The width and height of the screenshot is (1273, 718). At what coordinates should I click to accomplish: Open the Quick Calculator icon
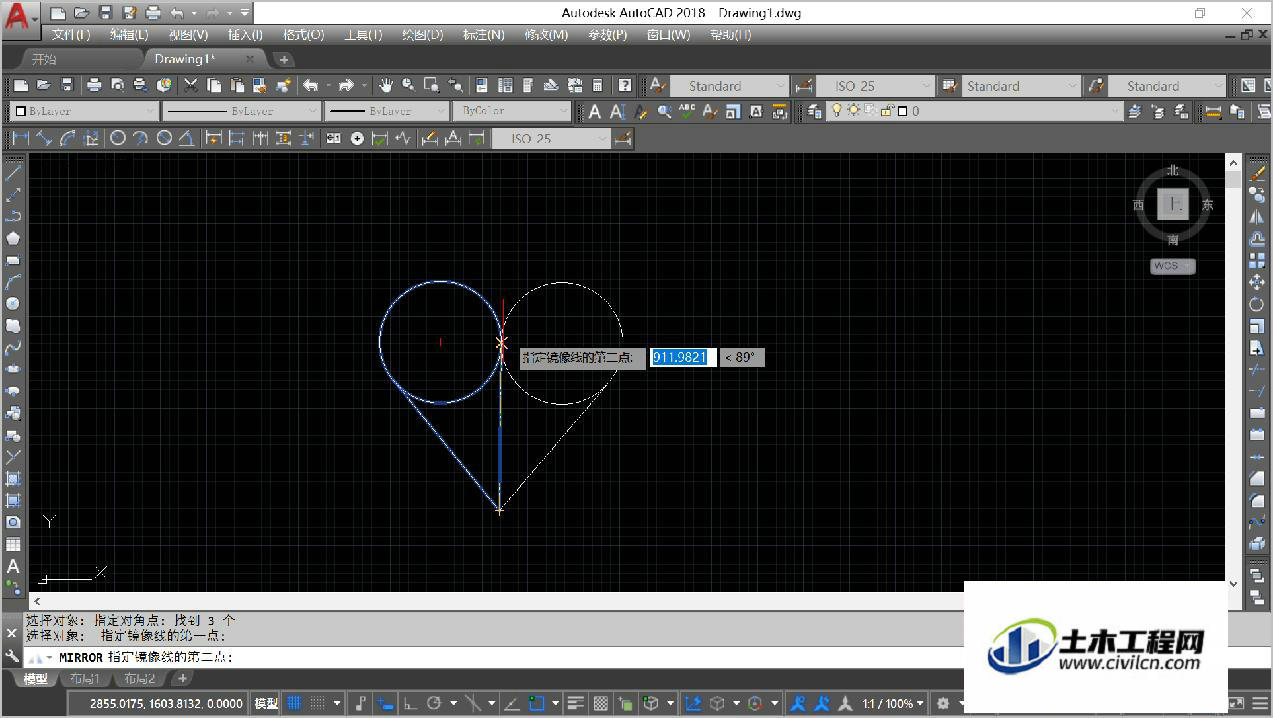pos(598,86)
